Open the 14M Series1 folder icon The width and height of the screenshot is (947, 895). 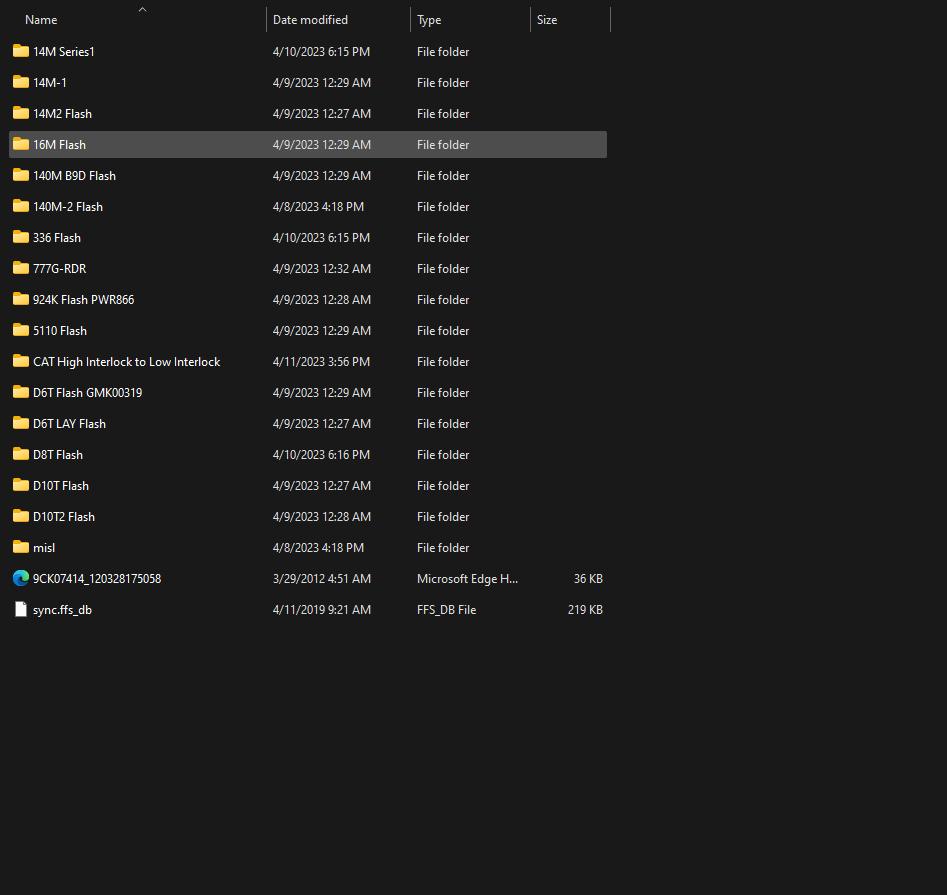(20, 51)
